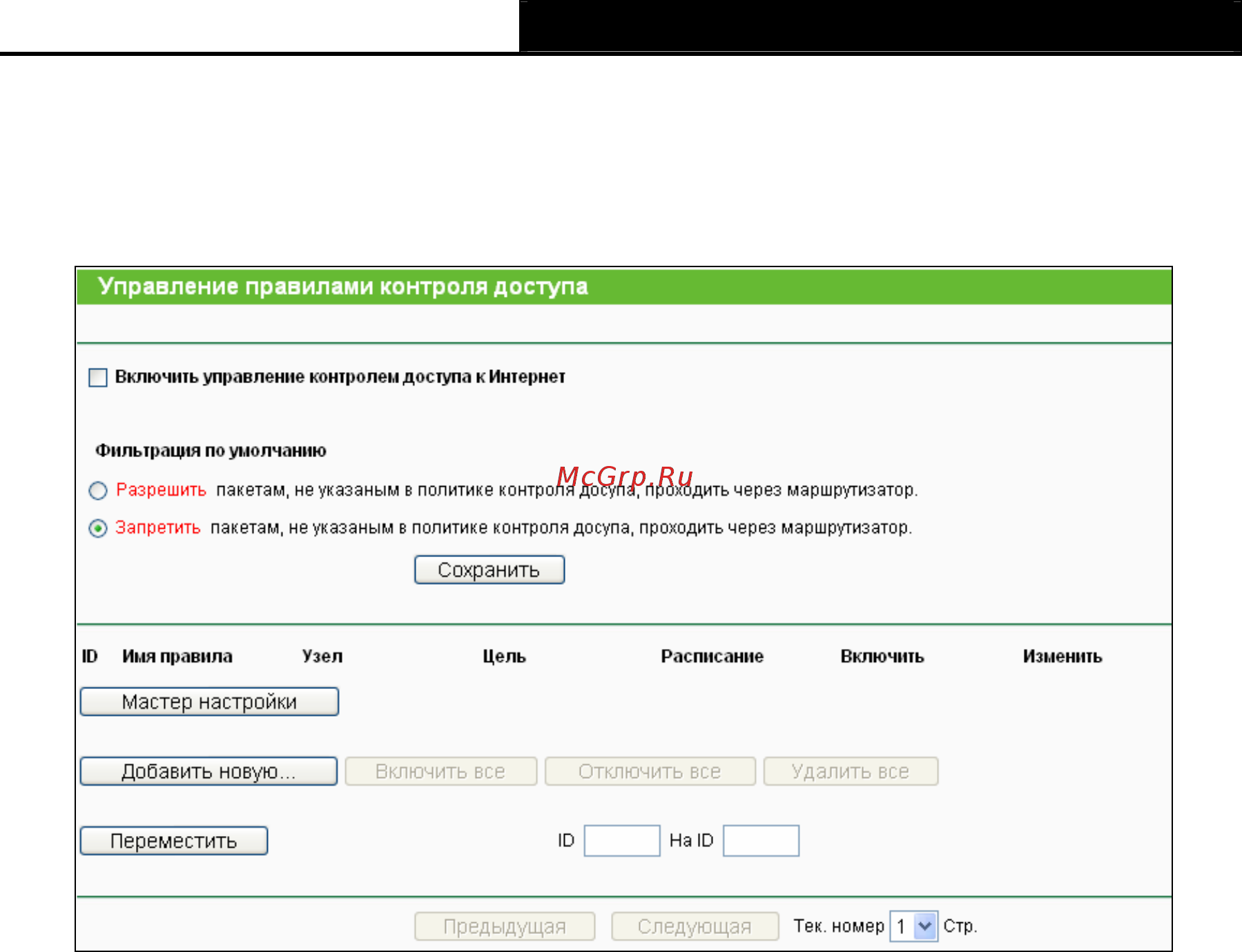The image size is (1242, 952).
Task: Click the Цель column header
Action: click(x=504, y=656)
